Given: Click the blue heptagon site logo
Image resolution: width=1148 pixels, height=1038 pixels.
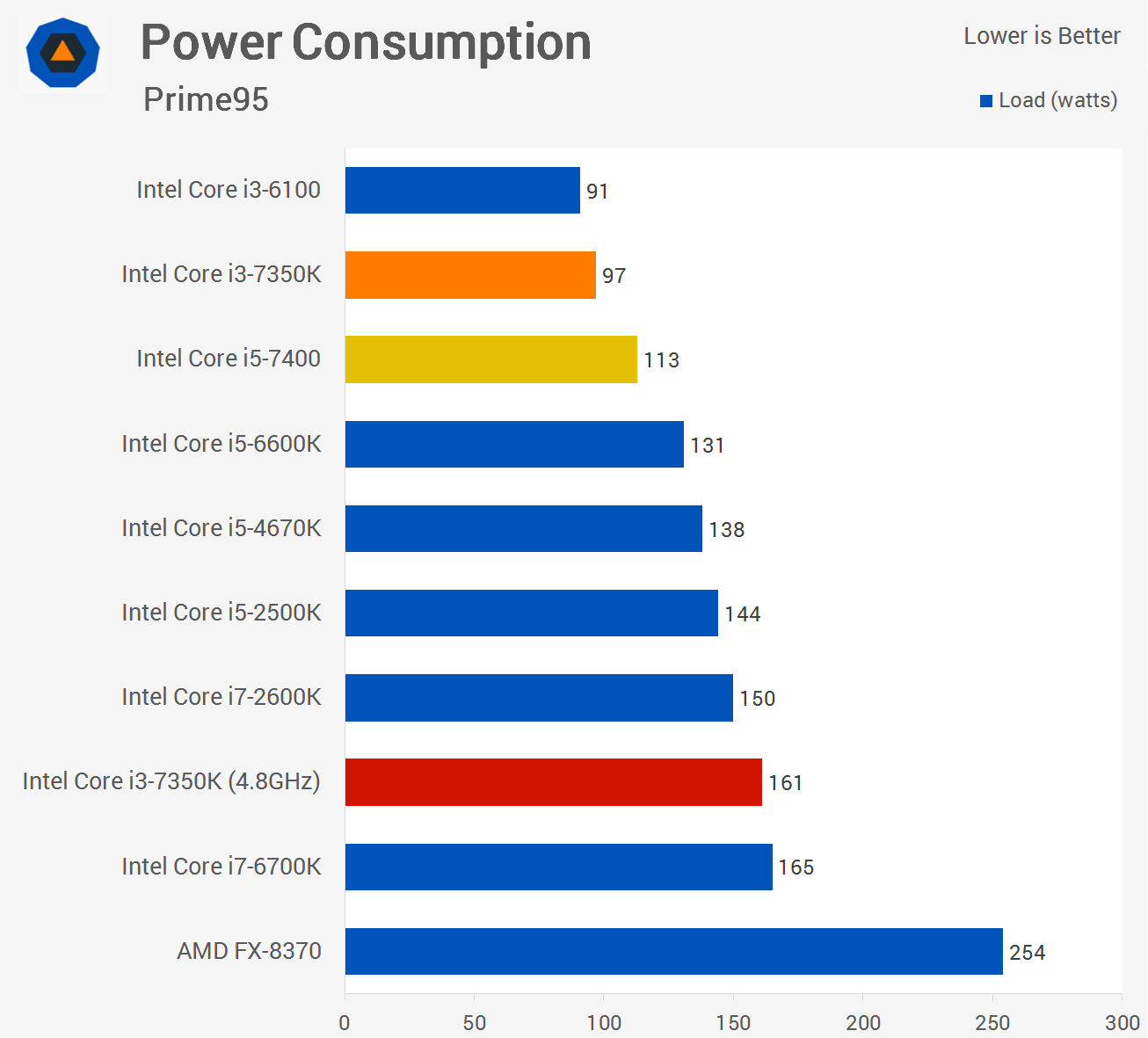Looking at the screenshot, I should point(63,53).
